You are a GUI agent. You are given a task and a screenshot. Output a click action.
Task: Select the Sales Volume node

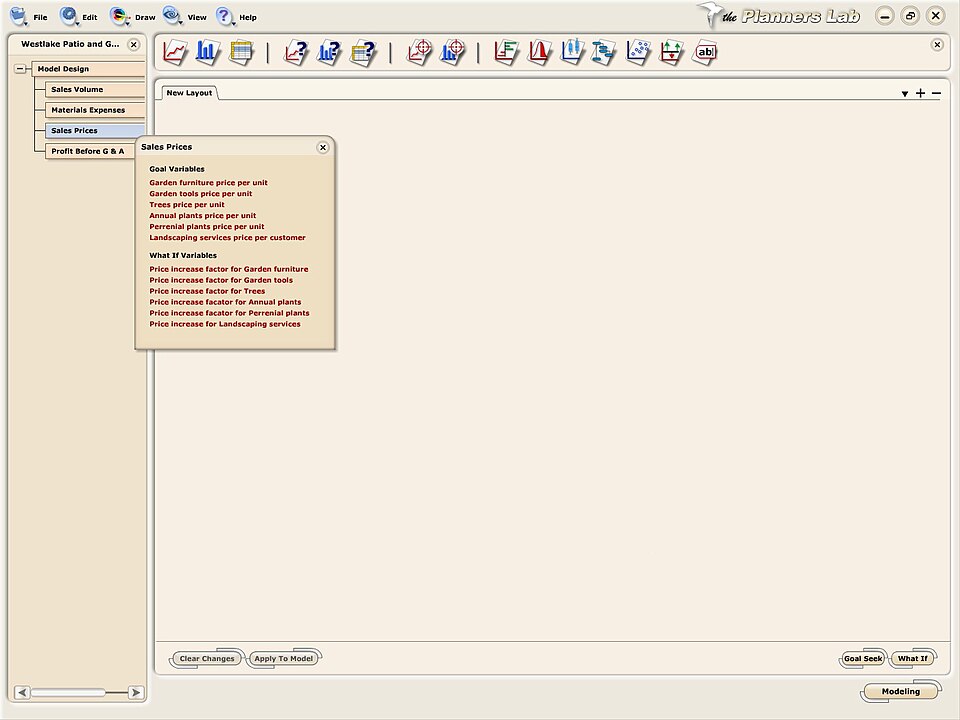[95, 89]
